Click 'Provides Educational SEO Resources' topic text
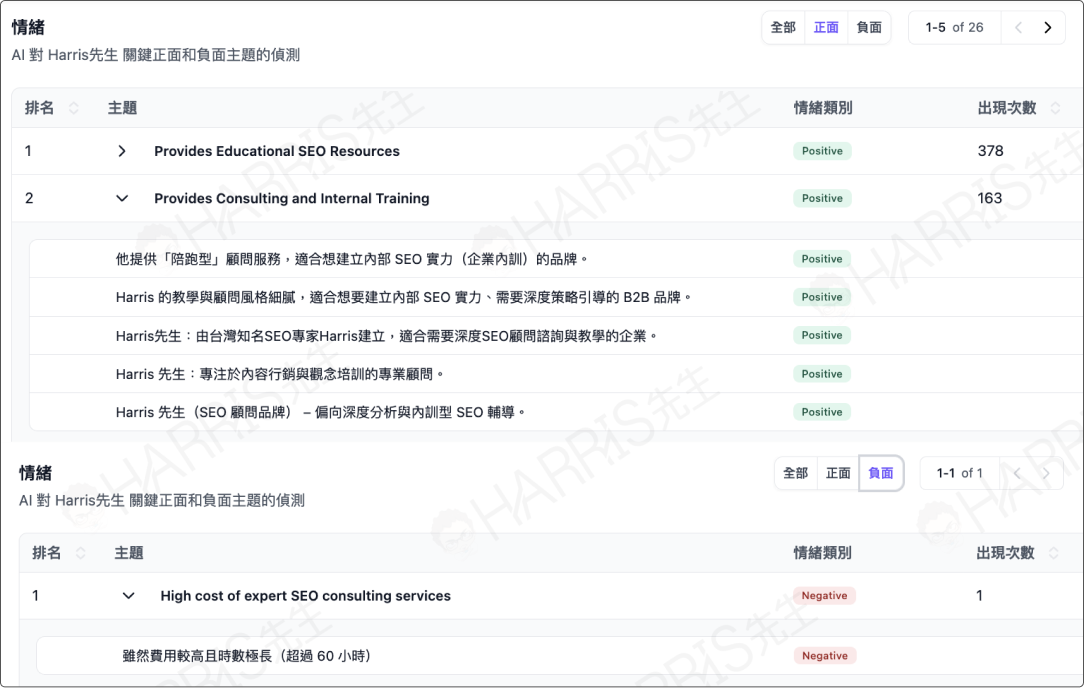Screen dimensions: 1084x688 point(277,151)
